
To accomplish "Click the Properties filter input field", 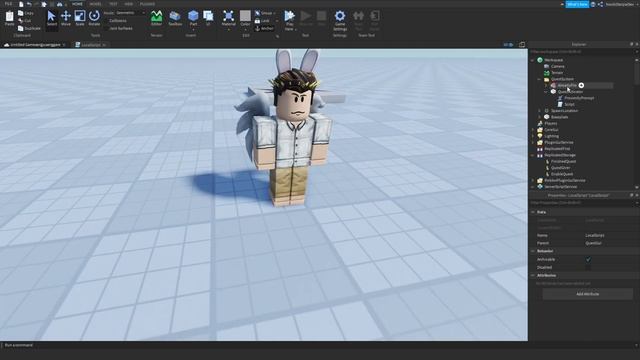I will [582, 203].
